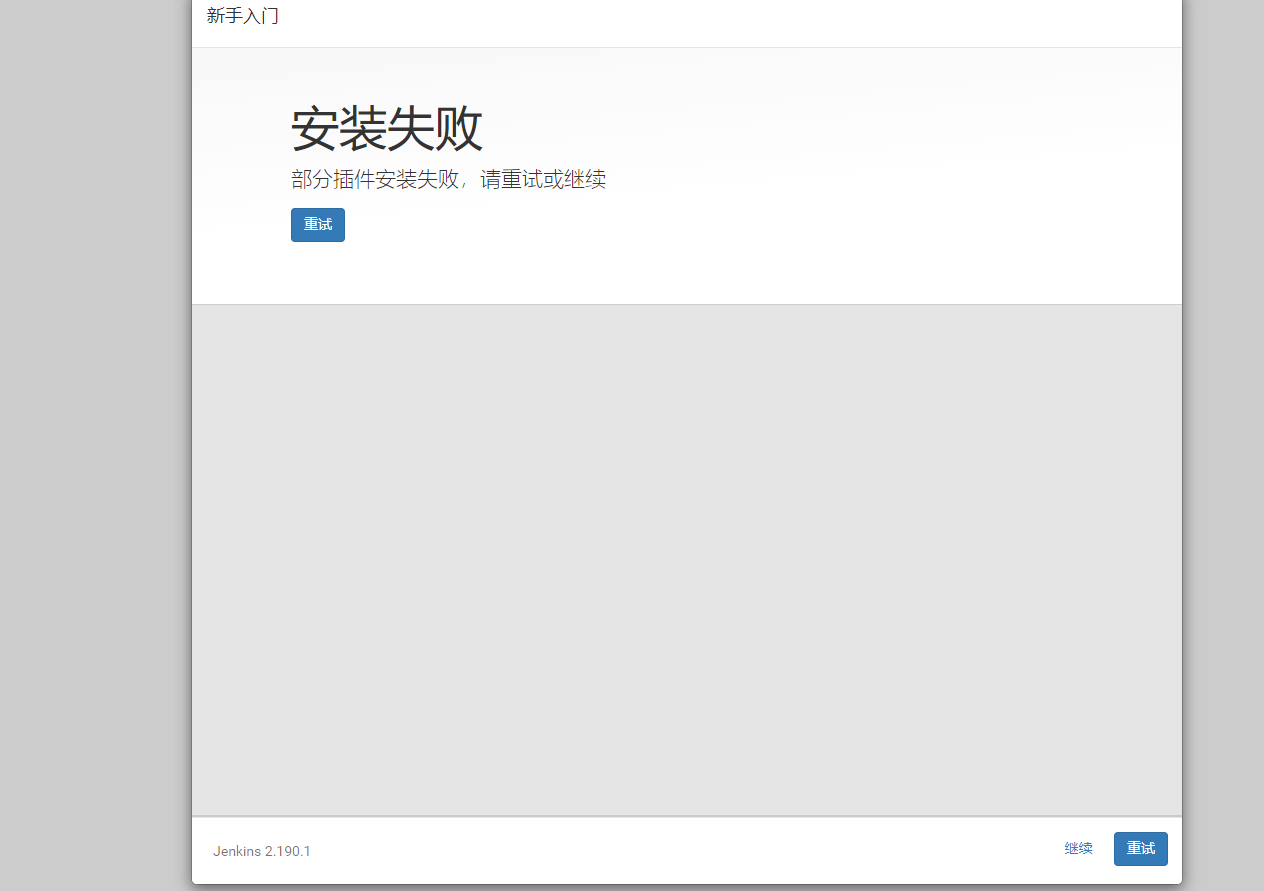The width and height of the screenshot is (1264, 891).
Task: Click the empty gray plugin list panel
Action: coord(686,560)
